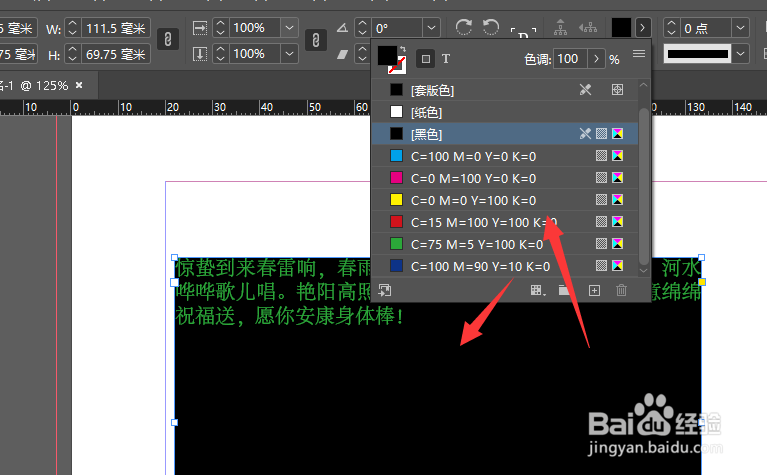Screen dimensions: 767x475
Task: Create a new color group folder
Action: coord(564,291)
